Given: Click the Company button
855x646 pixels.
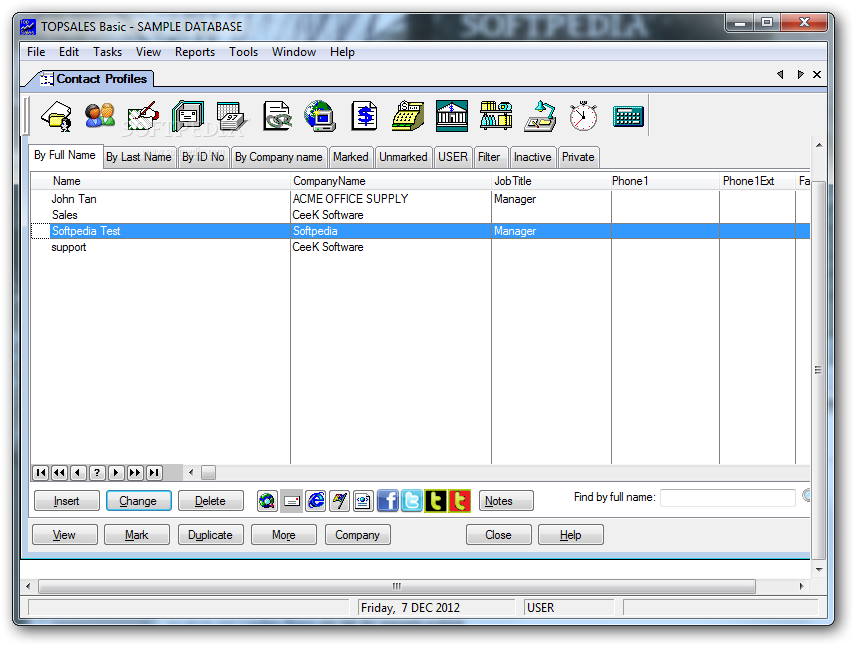Looking at the screenshot, I should pos(358,535).
